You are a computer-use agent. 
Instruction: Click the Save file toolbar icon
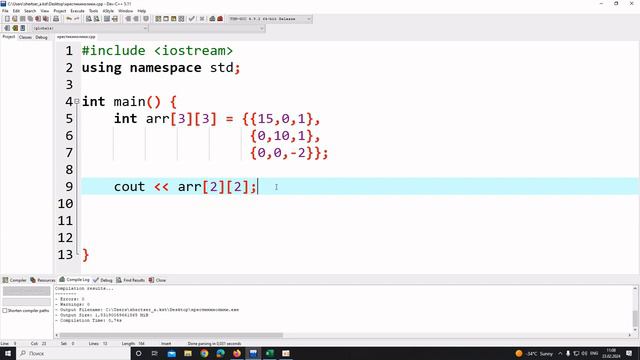[x=22, y=19]
